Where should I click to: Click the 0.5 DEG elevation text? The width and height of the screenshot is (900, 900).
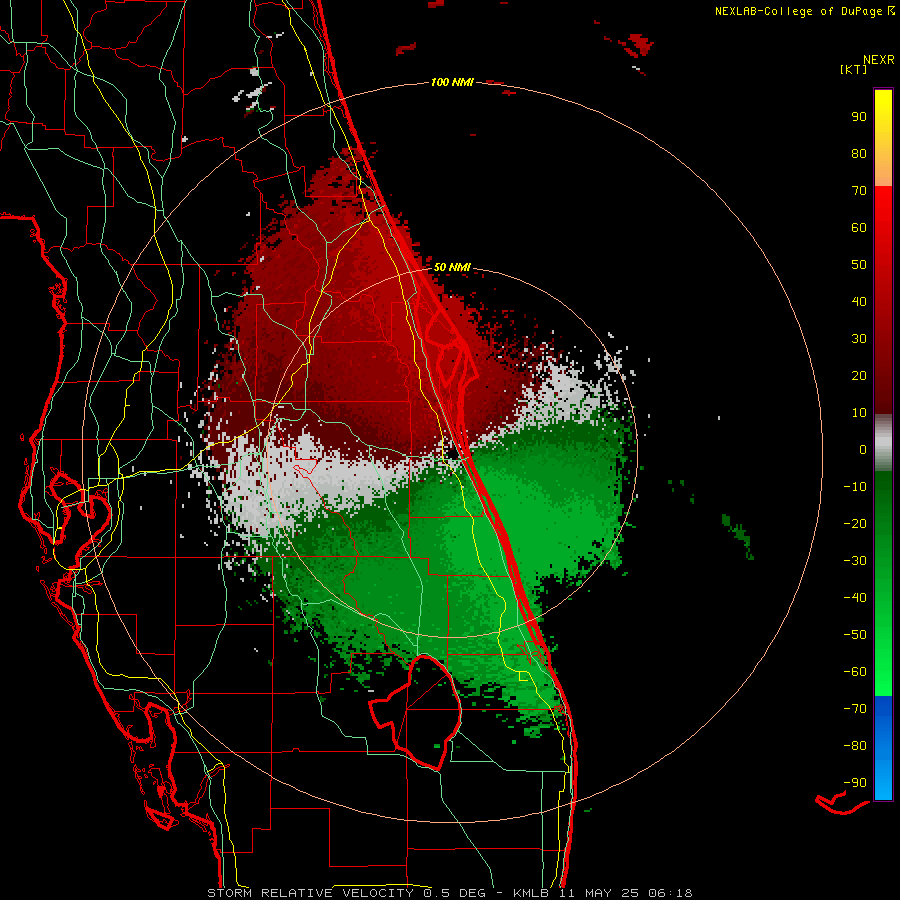click(455, 893)
